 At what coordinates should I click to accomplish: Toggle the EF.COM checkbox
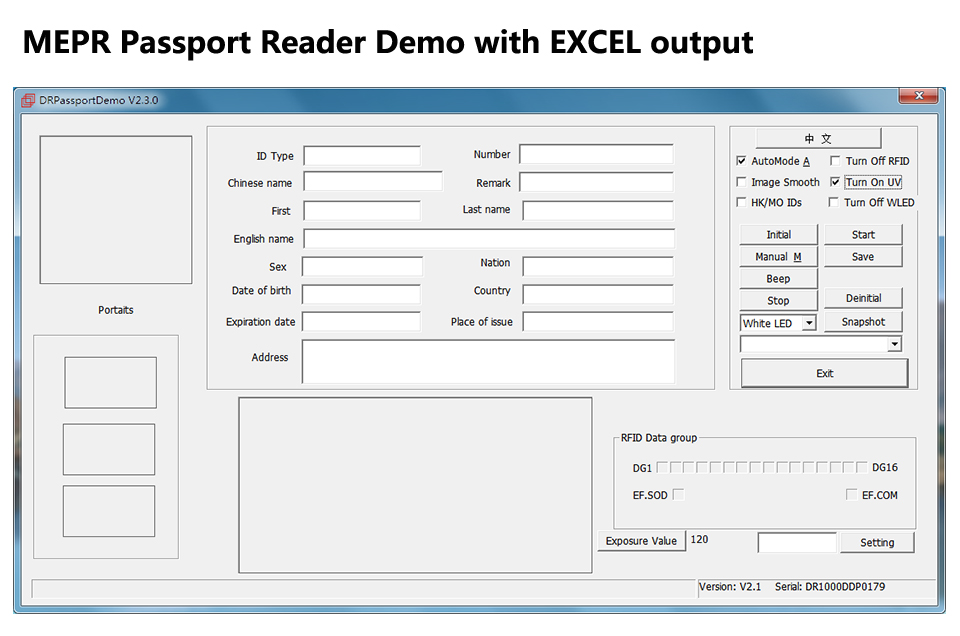click(852, 495)
